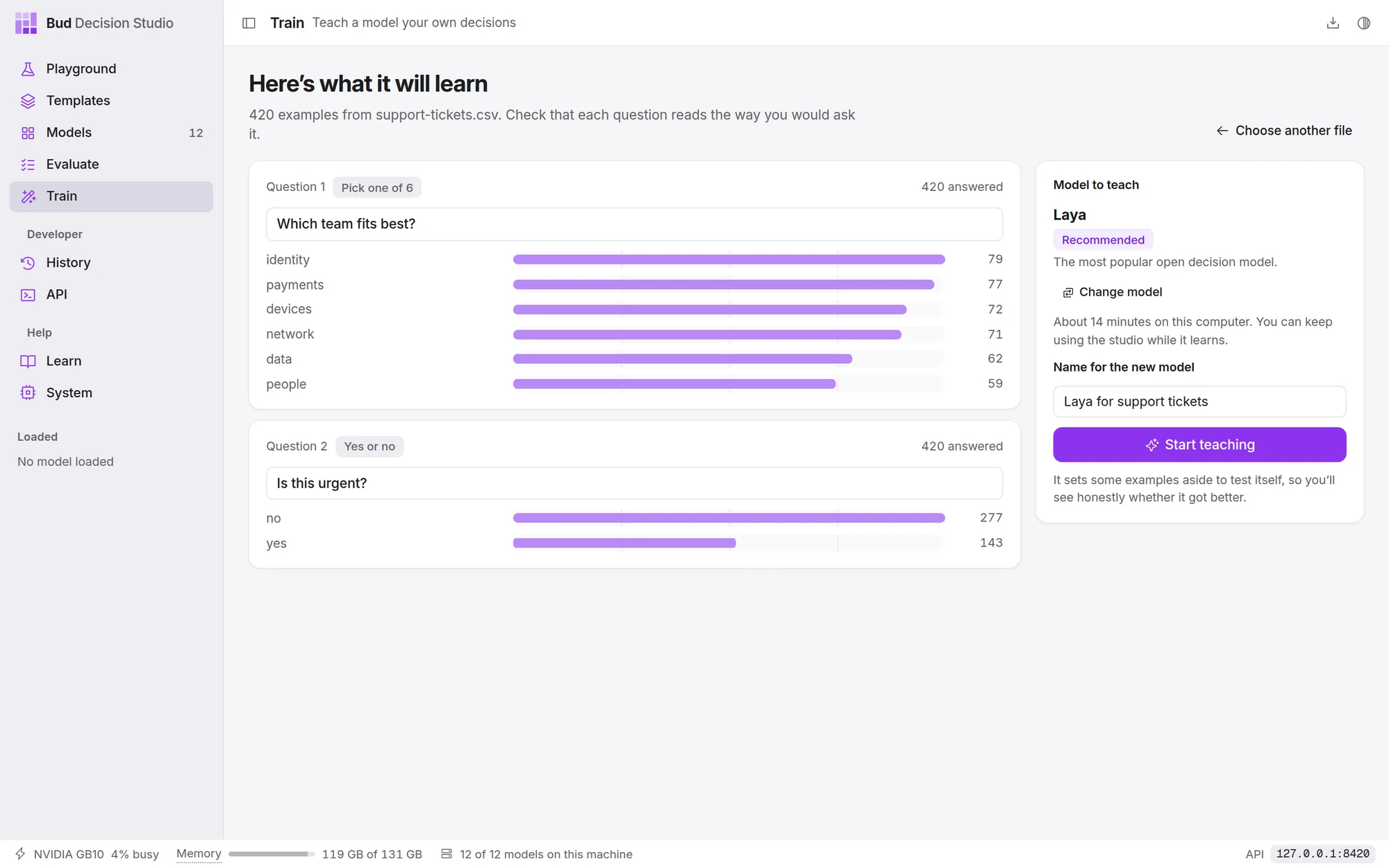Collapse the sidebar with the panel icon
Viewport: 1389px width, 868px height.
(x=249, y=23)
